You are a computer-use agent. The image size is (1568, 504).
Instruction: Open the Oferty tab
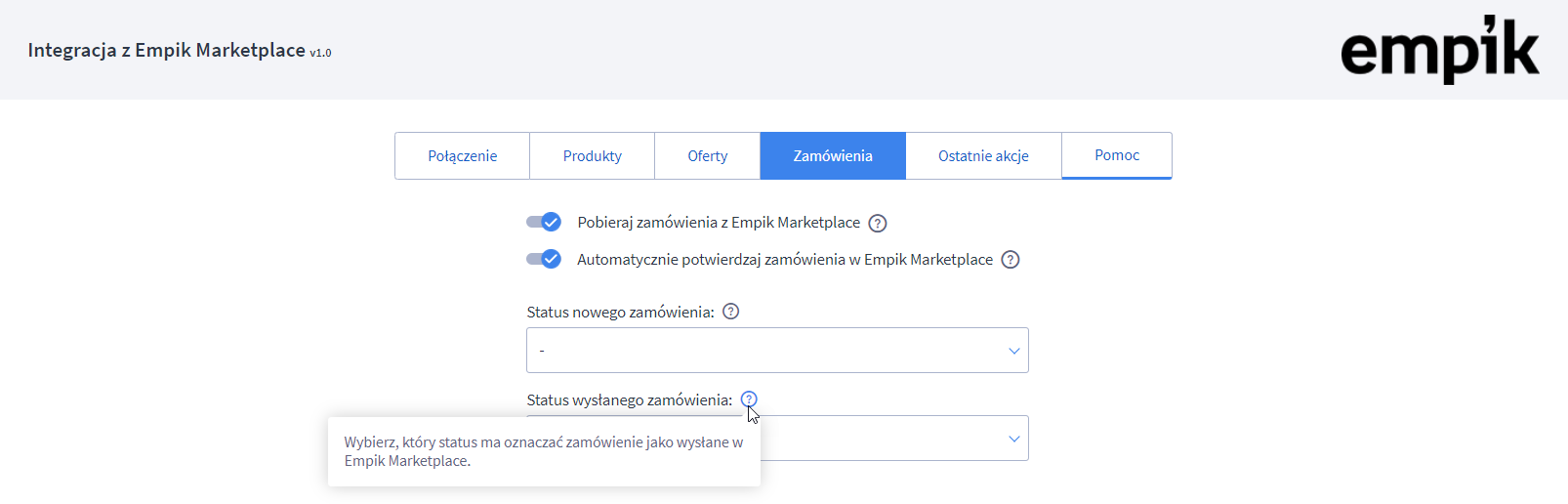point(708,155)
